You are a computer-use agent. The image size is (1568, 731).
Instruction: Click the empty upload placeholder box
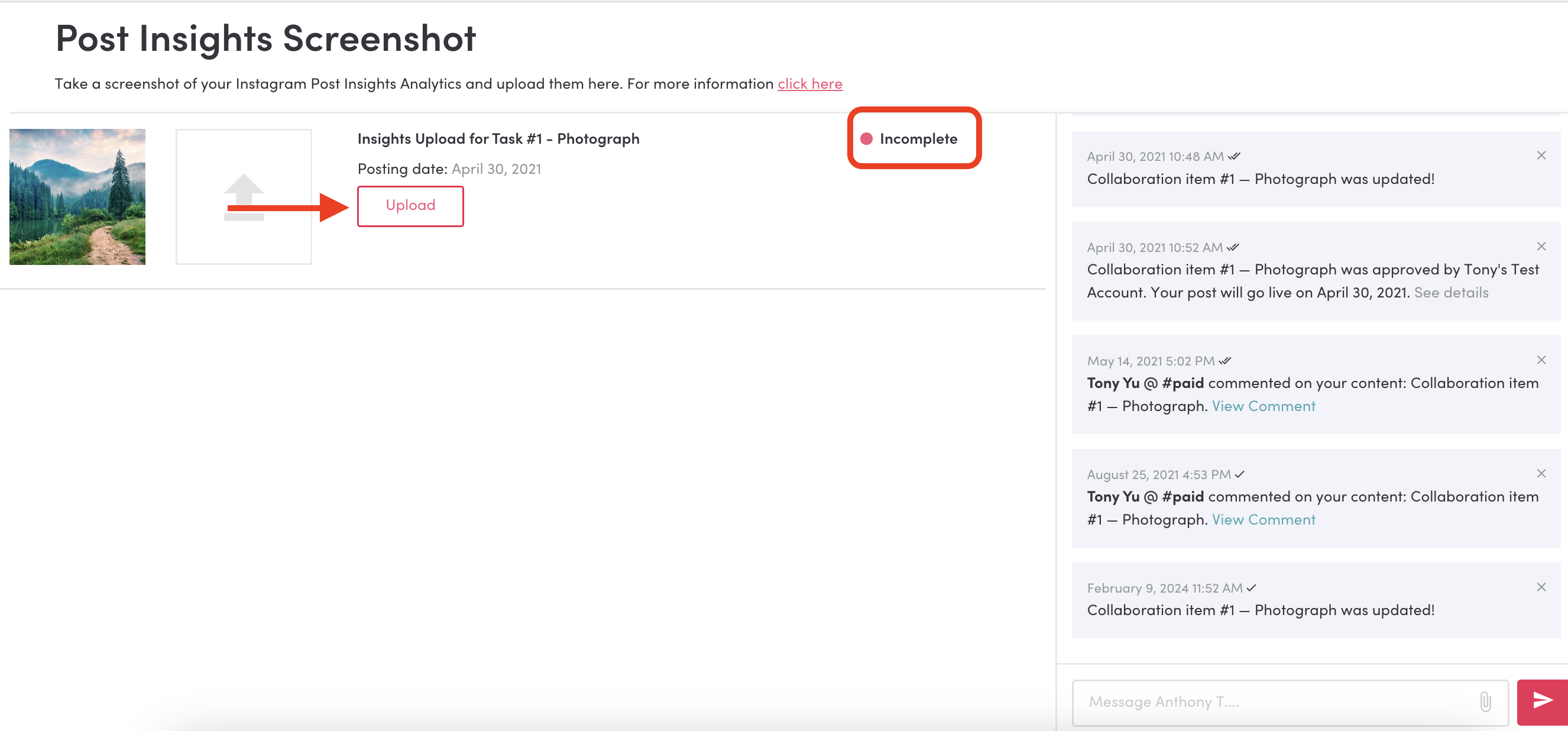coord(244,196)
